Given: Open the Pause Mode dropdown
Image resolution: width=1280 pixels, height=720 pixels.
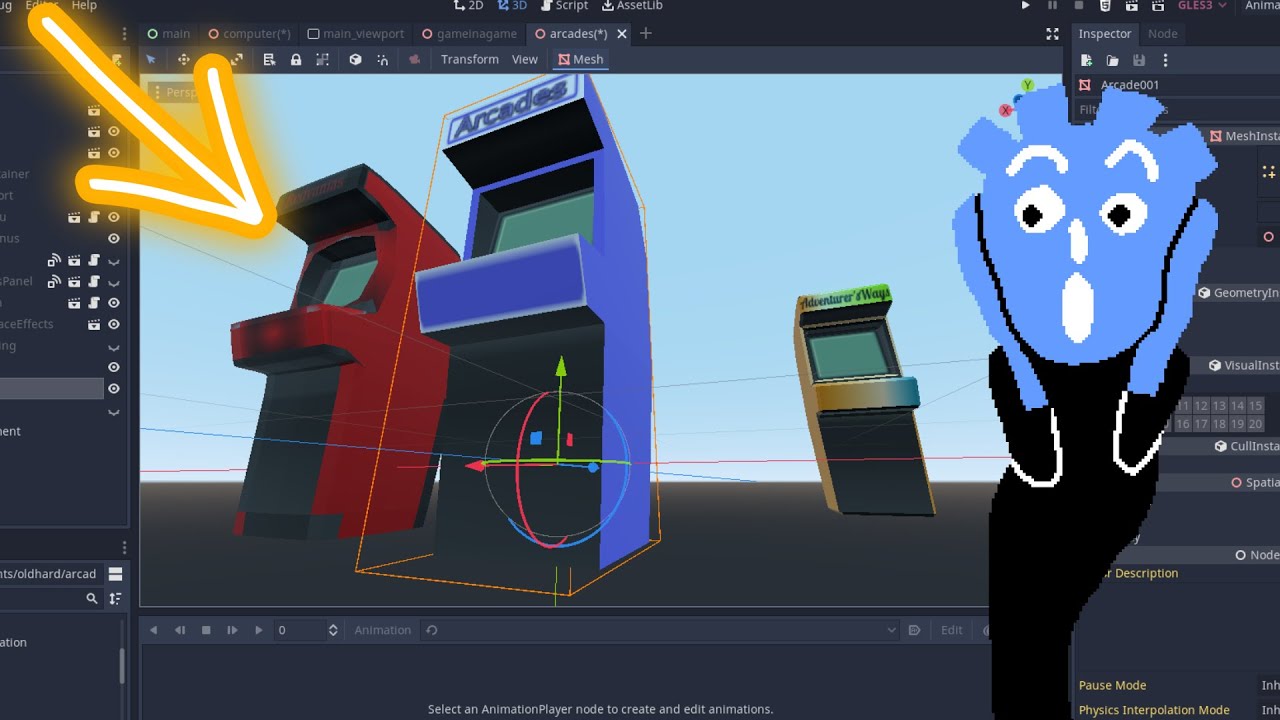Looking at the screenshot, I should [1269, 686].
